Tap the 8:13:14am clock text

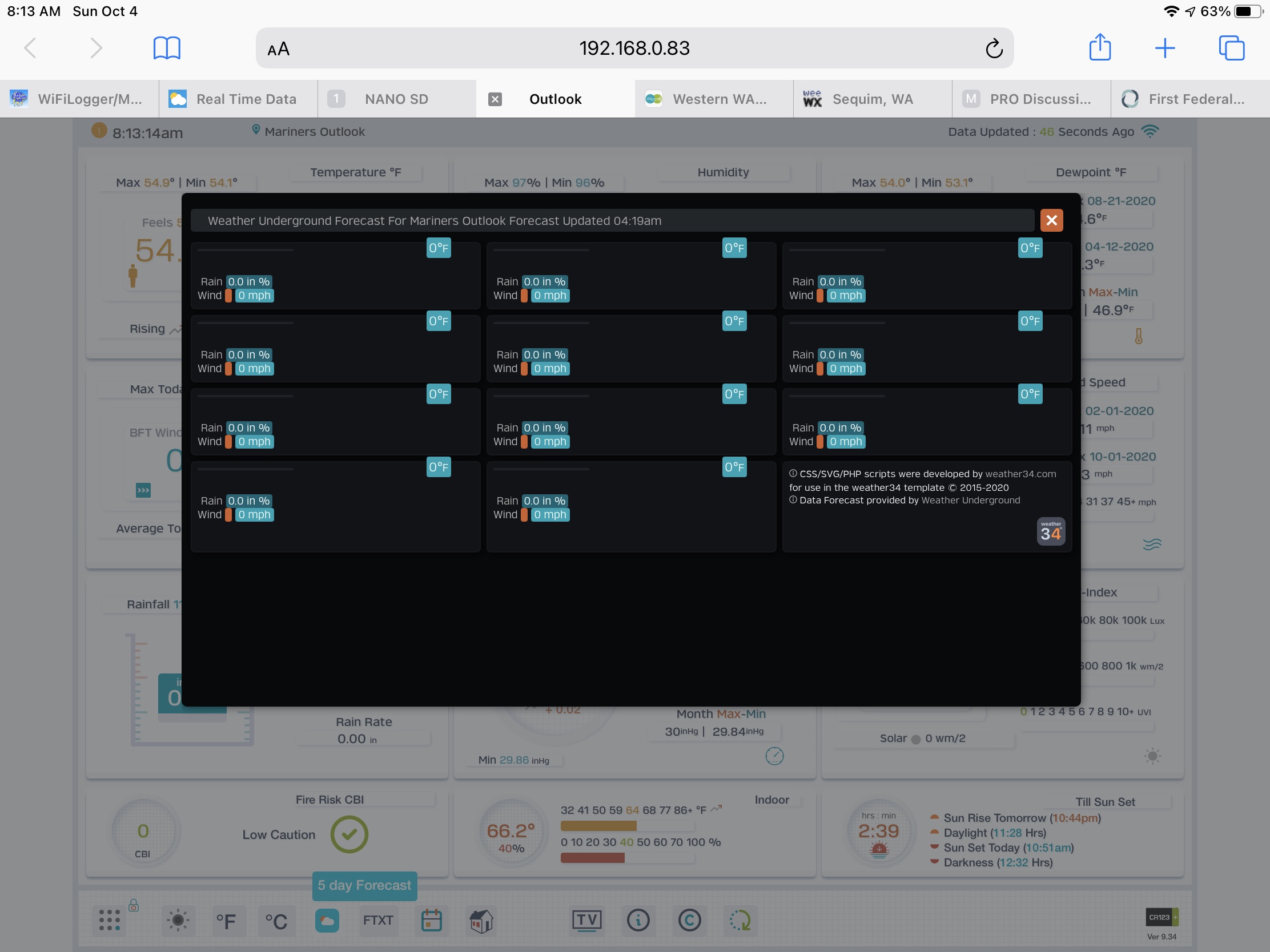tap(147, 133)
